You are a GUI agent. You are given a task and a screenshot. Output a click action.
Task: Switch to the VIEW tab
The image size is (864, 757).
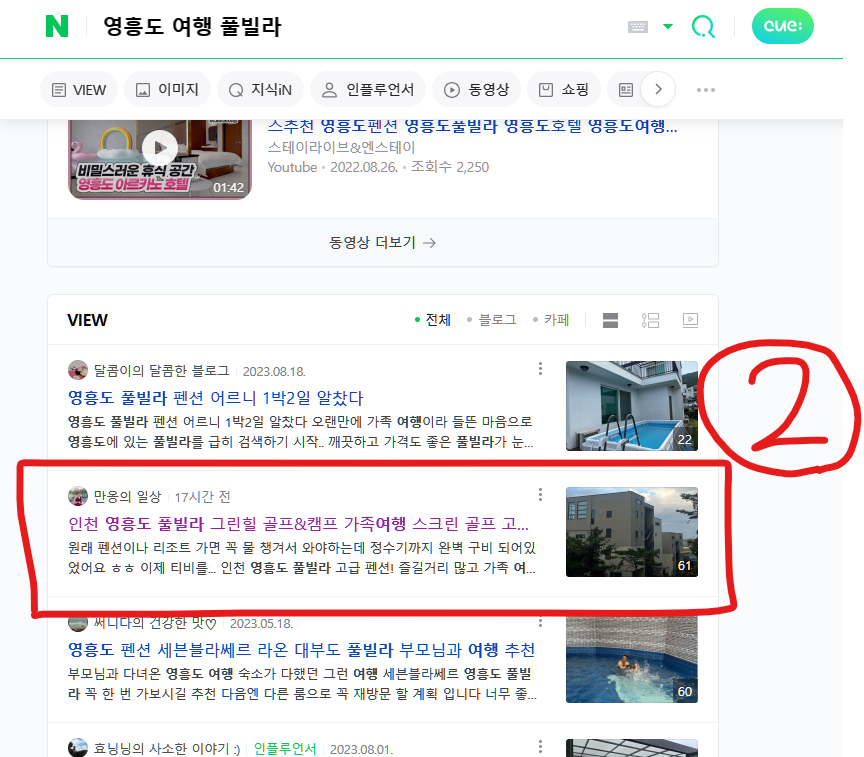click(x=79, y=90)
